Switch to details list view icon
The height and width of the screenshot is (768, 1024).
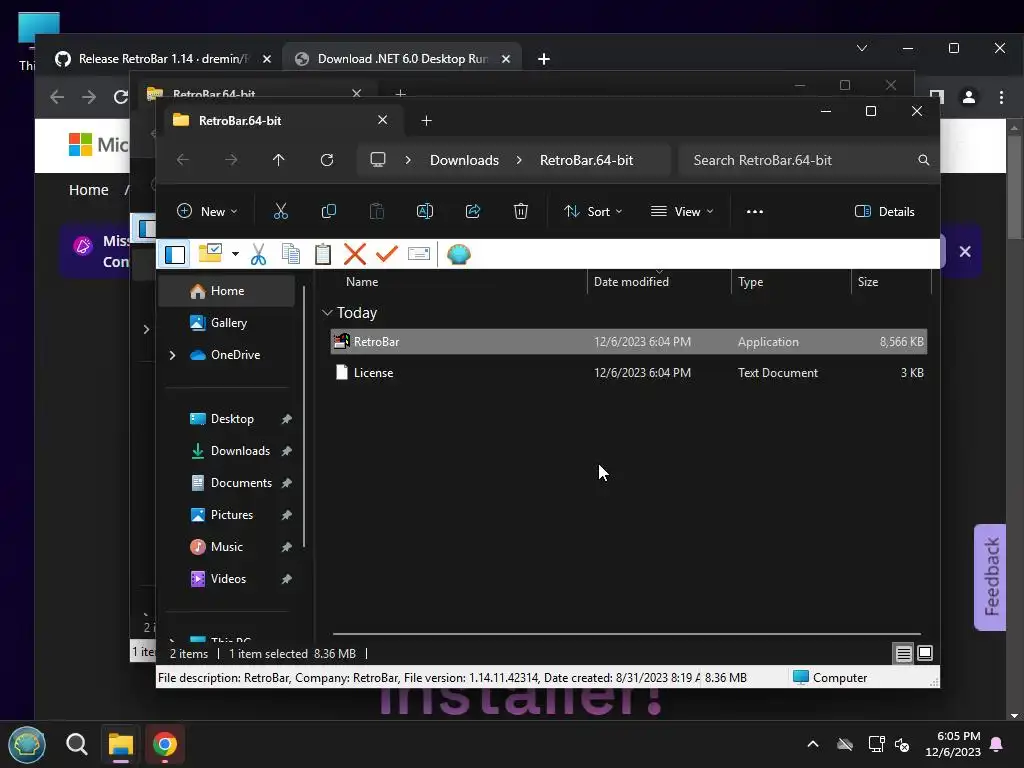pos(903,653)
